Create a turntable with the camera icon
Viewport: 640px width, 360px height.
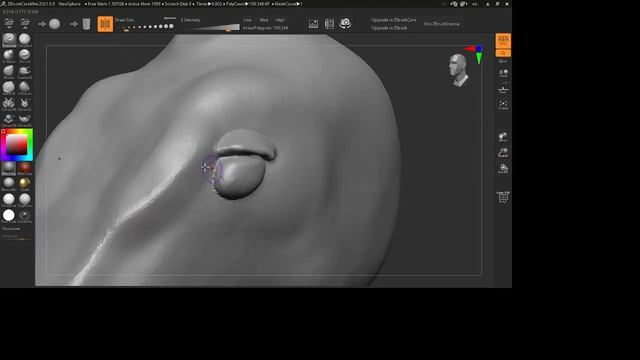tap(345, 24)
